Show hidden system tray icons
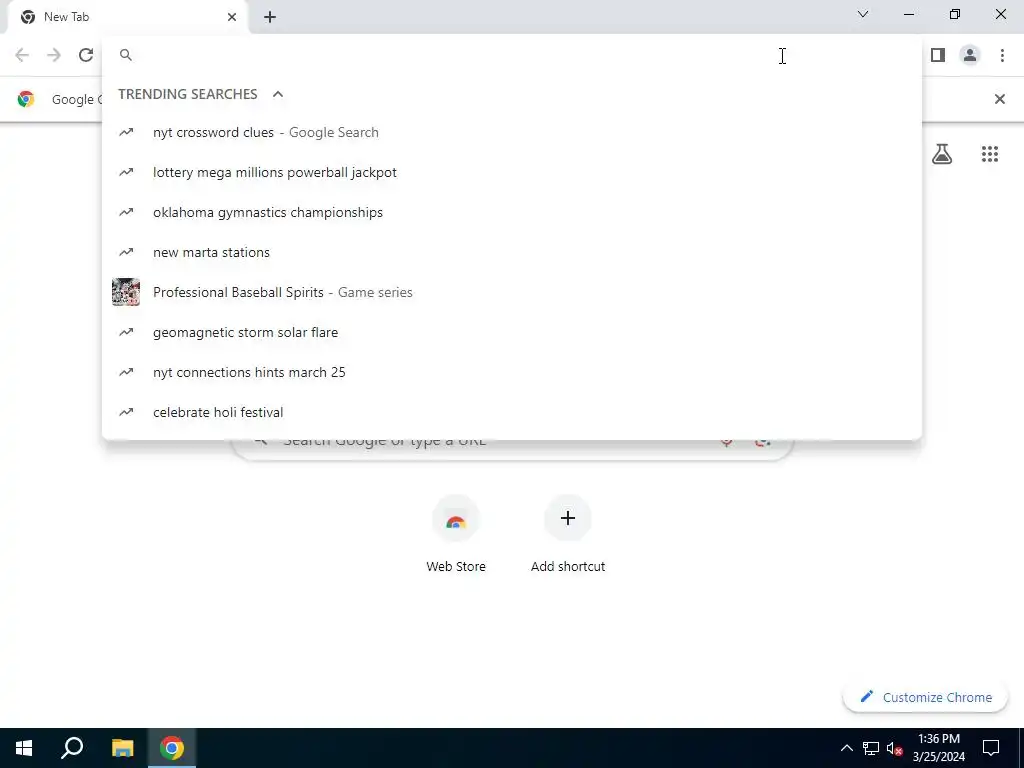The image size is (1024, 768). (x=846, y=748)
